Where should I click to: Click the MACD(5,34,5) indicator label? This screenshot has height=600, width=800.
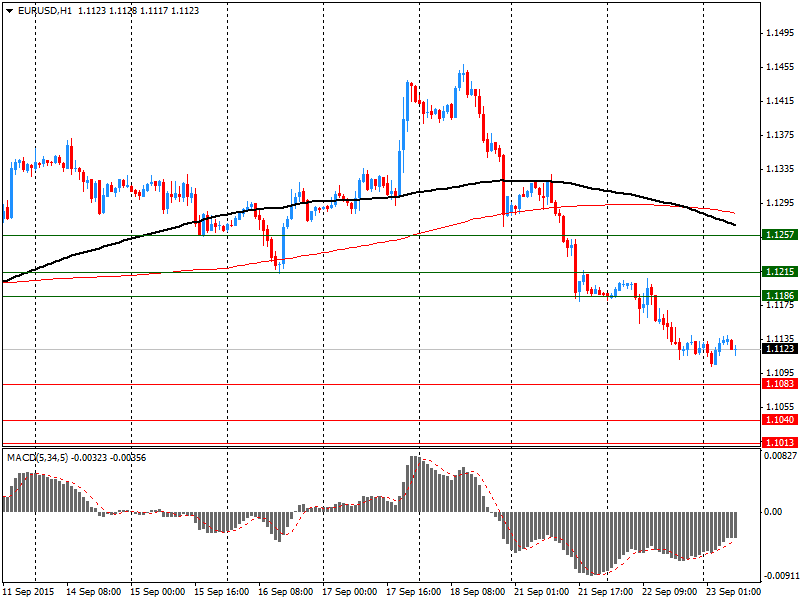(x=37, y=458)
